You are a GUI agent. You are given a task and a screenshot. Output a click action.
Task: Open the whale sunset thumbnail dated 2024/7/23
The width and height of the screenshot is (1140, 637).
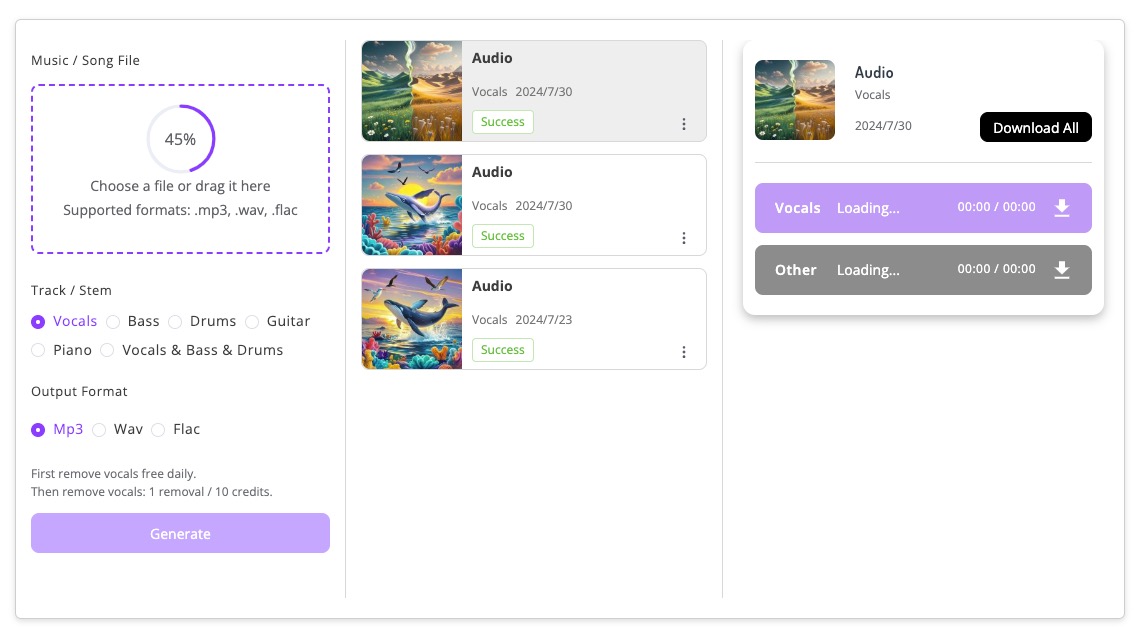[412, 319]
